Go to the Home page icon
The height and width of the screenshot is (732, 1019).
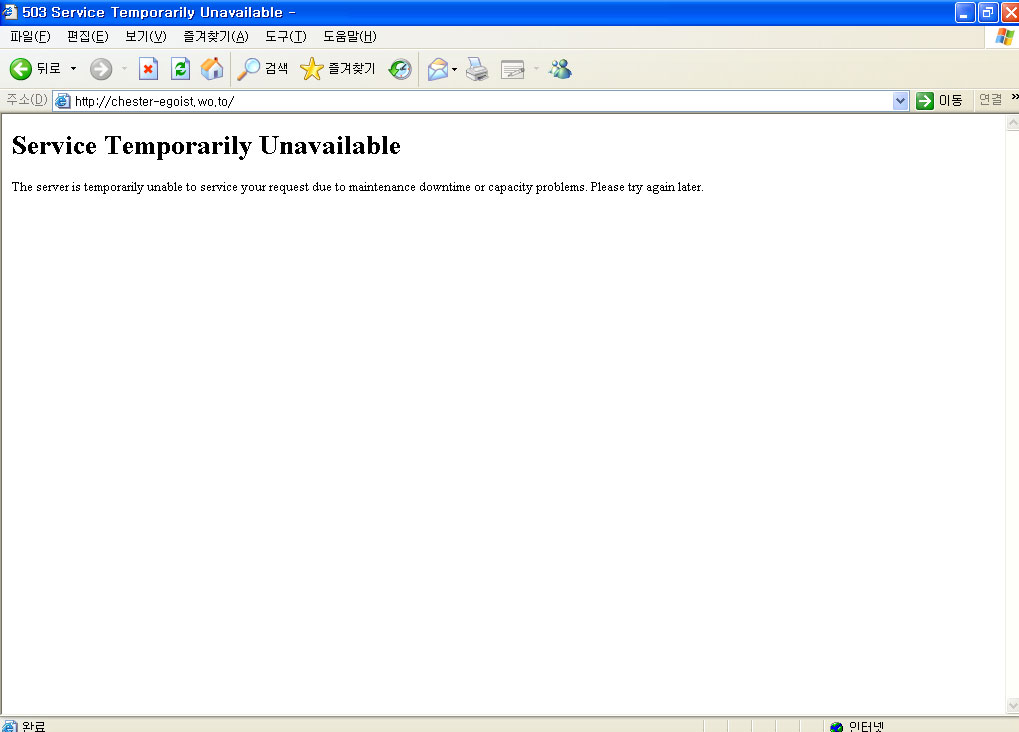212,69
